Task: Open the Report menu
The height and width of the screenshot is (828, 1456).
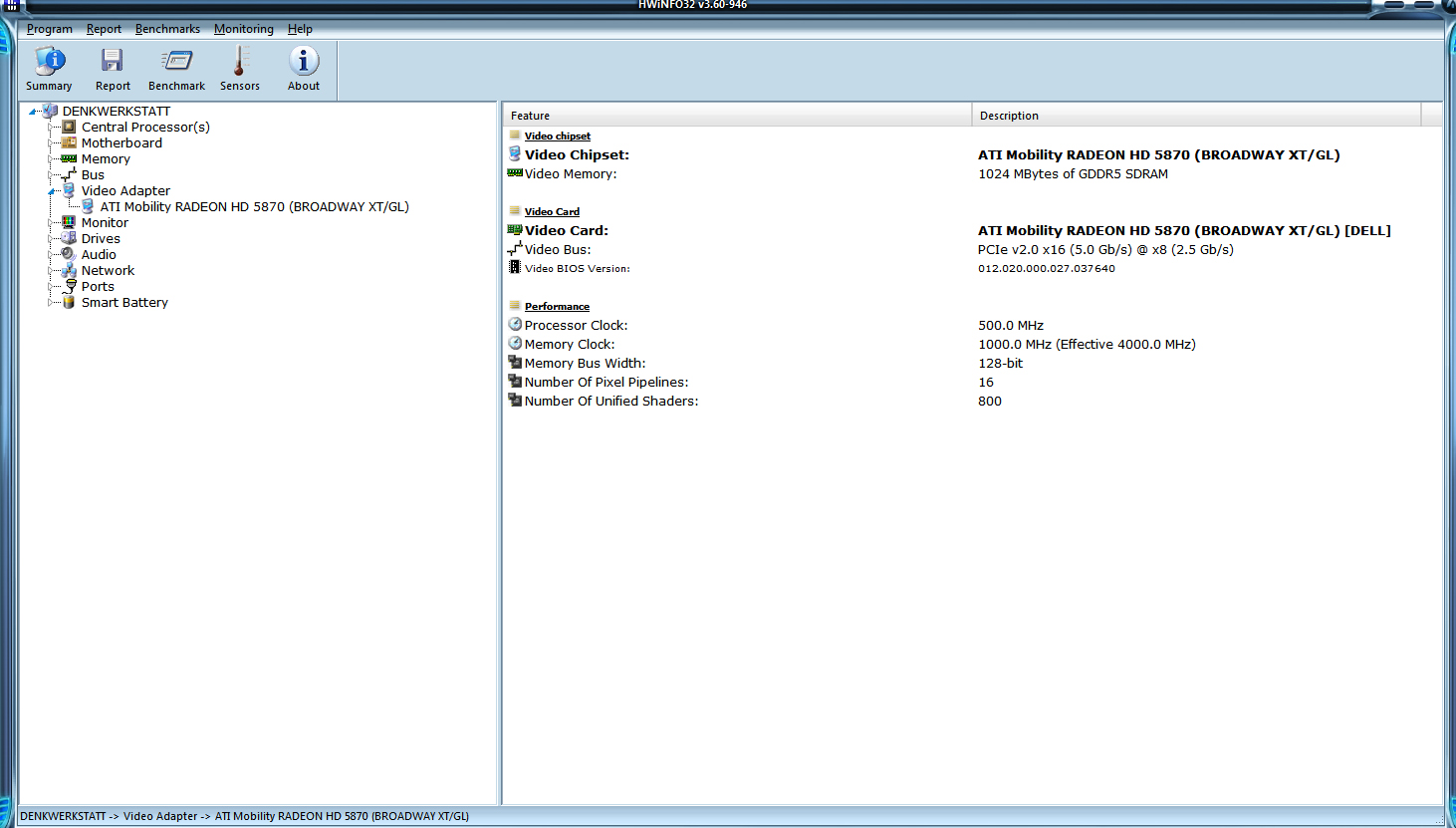Action: point(104,29)
